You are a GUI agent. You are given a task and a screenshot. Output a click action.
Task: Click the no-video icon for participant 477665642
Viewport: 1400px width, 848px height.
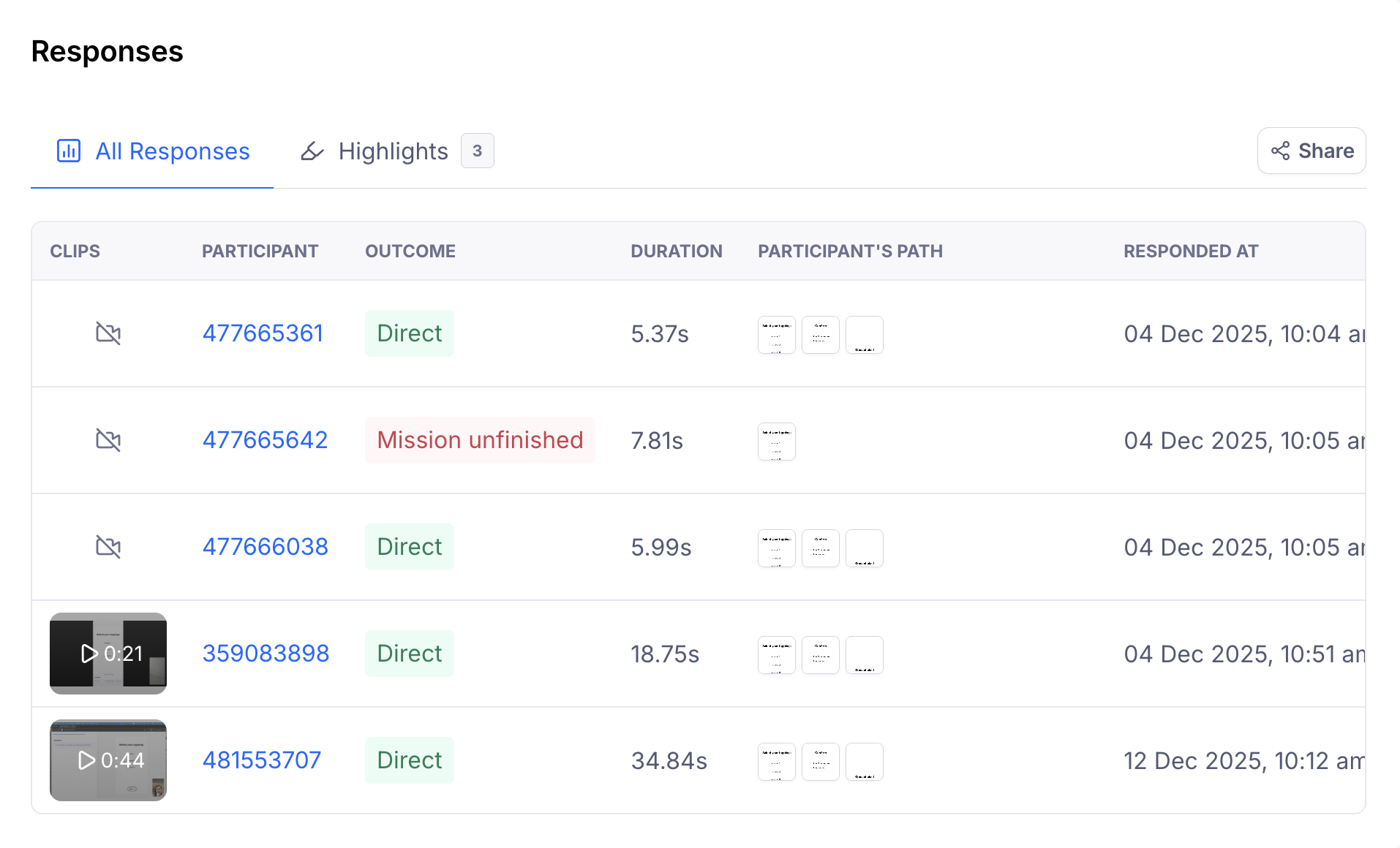108,440
